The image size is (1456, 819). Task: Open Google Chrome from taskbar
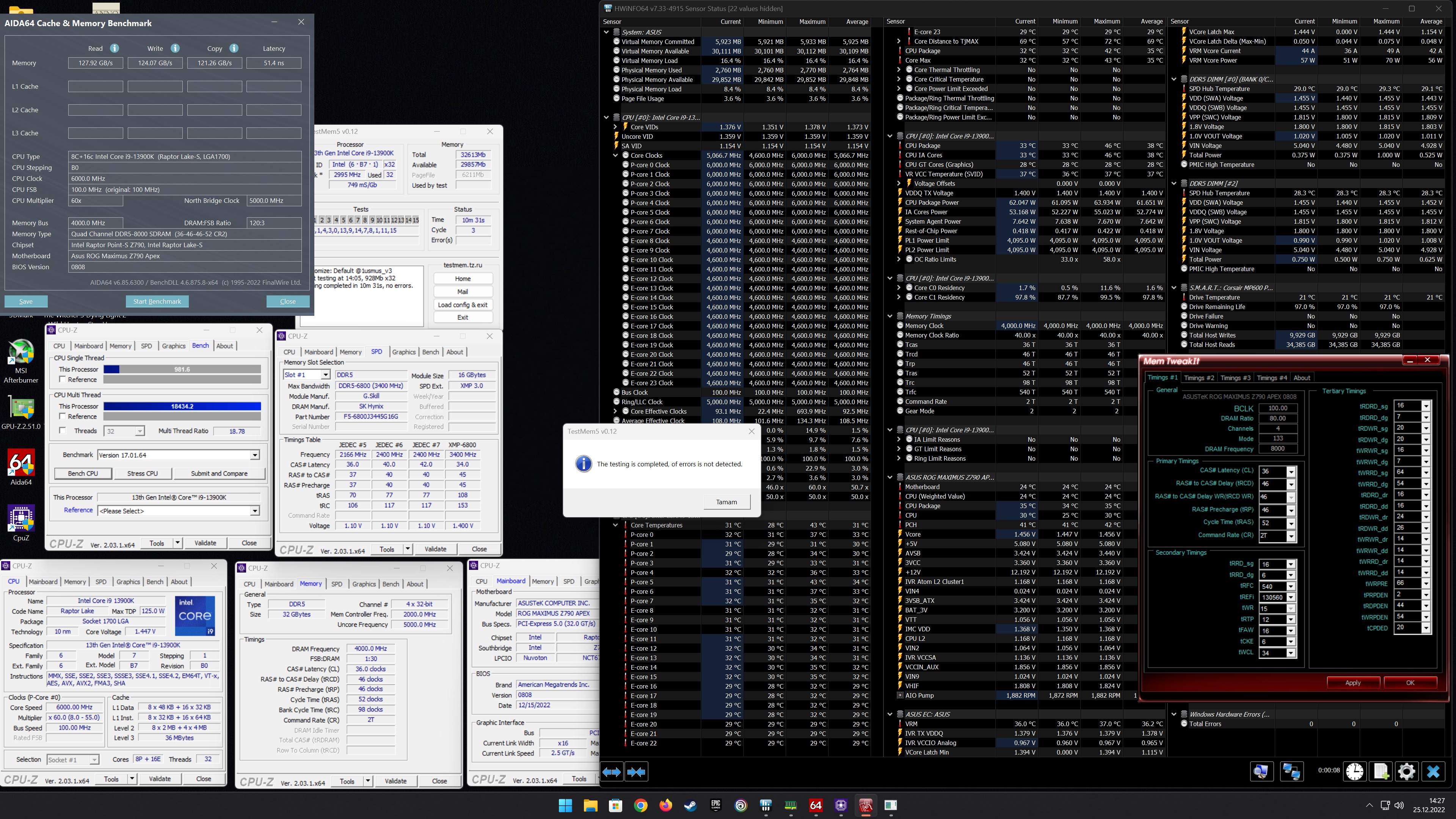click(640, 805)
